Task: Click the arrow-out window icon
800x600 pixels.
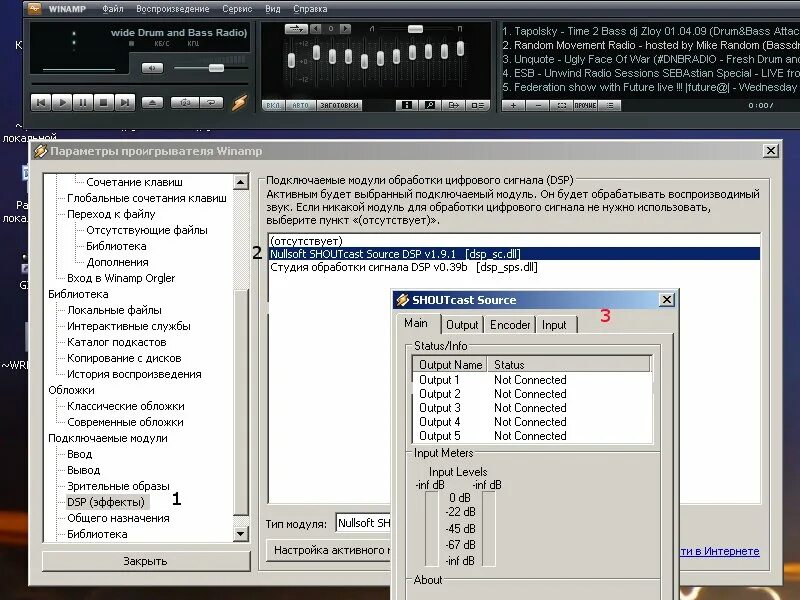Action: coord(453,105)
